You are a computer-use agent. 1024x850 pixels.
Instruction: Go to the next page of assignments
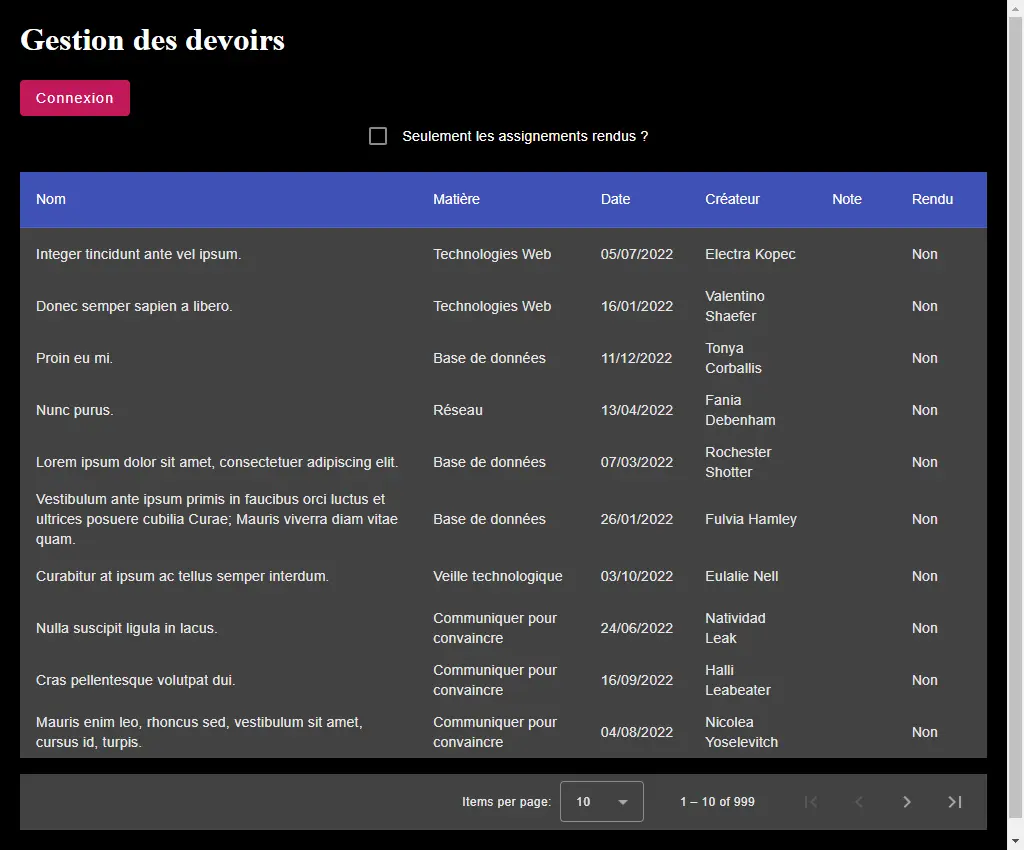click(906, 801)
